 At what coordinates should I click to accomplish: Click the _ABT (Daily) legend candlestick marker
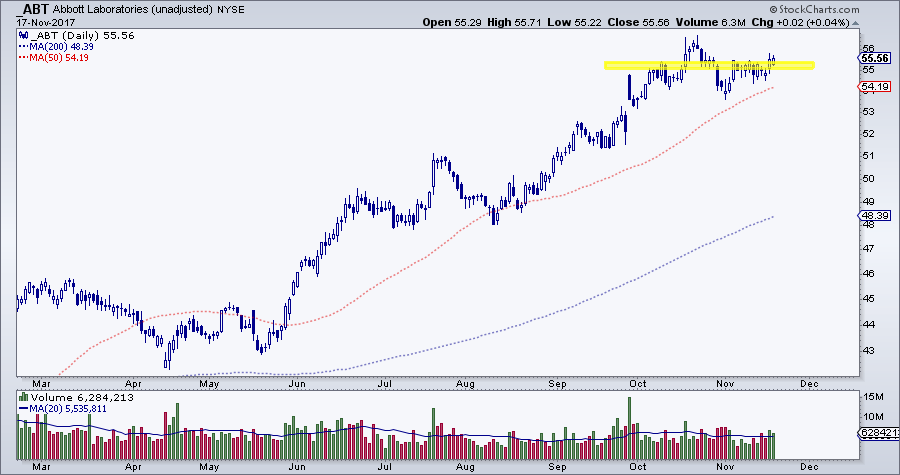coord(22,35)
